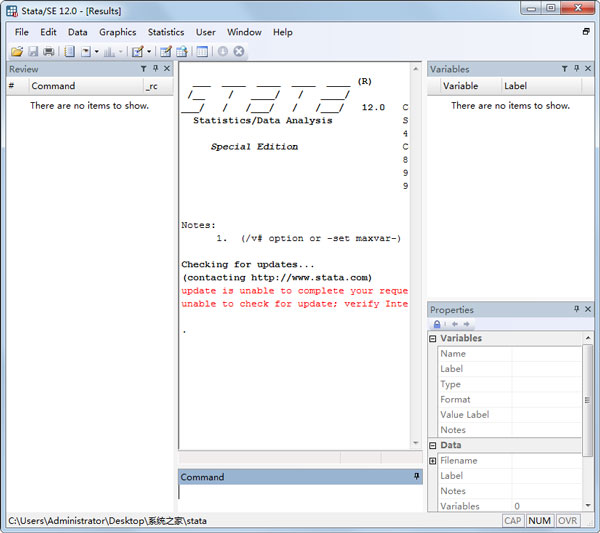The height and width of the screenshot is (533, 600).
Task: Click the Log notebook icon
Action: (69, 51)
